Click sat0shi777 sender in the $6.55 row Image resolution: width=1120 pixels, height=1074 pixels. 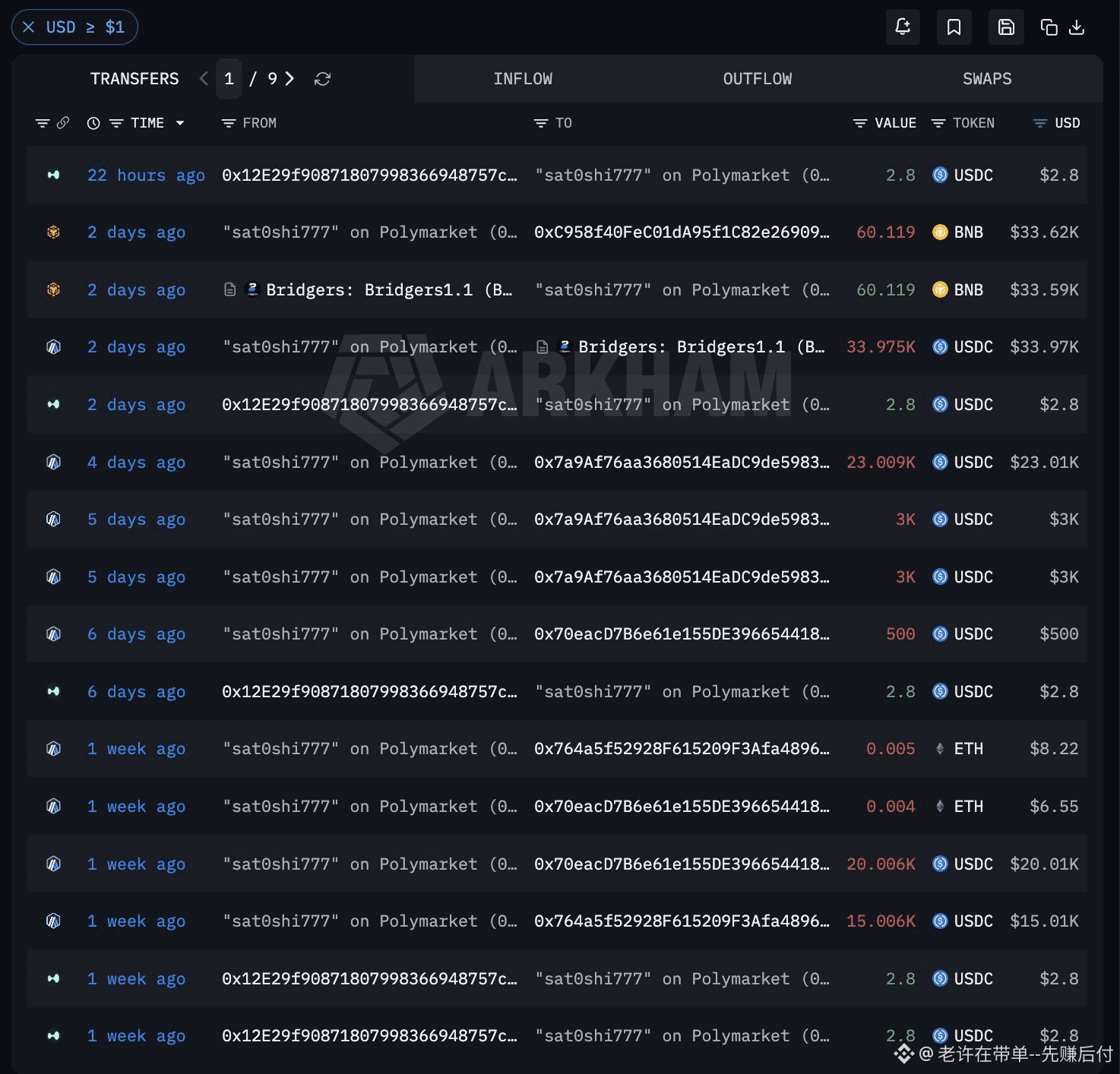click(369, 807)
